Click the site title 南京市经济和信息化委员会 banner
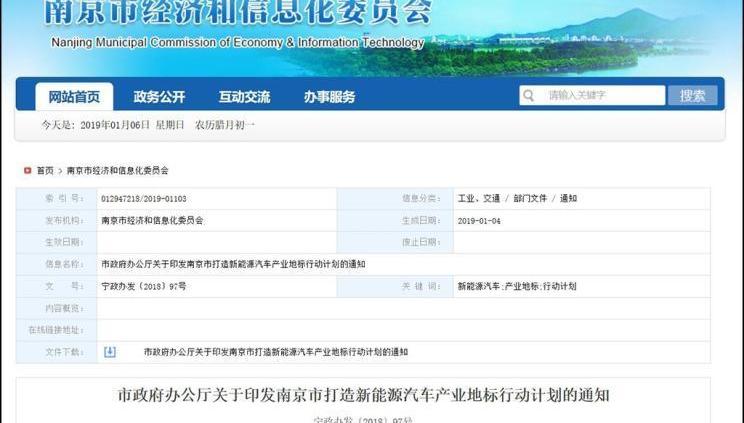 point(239,14)
